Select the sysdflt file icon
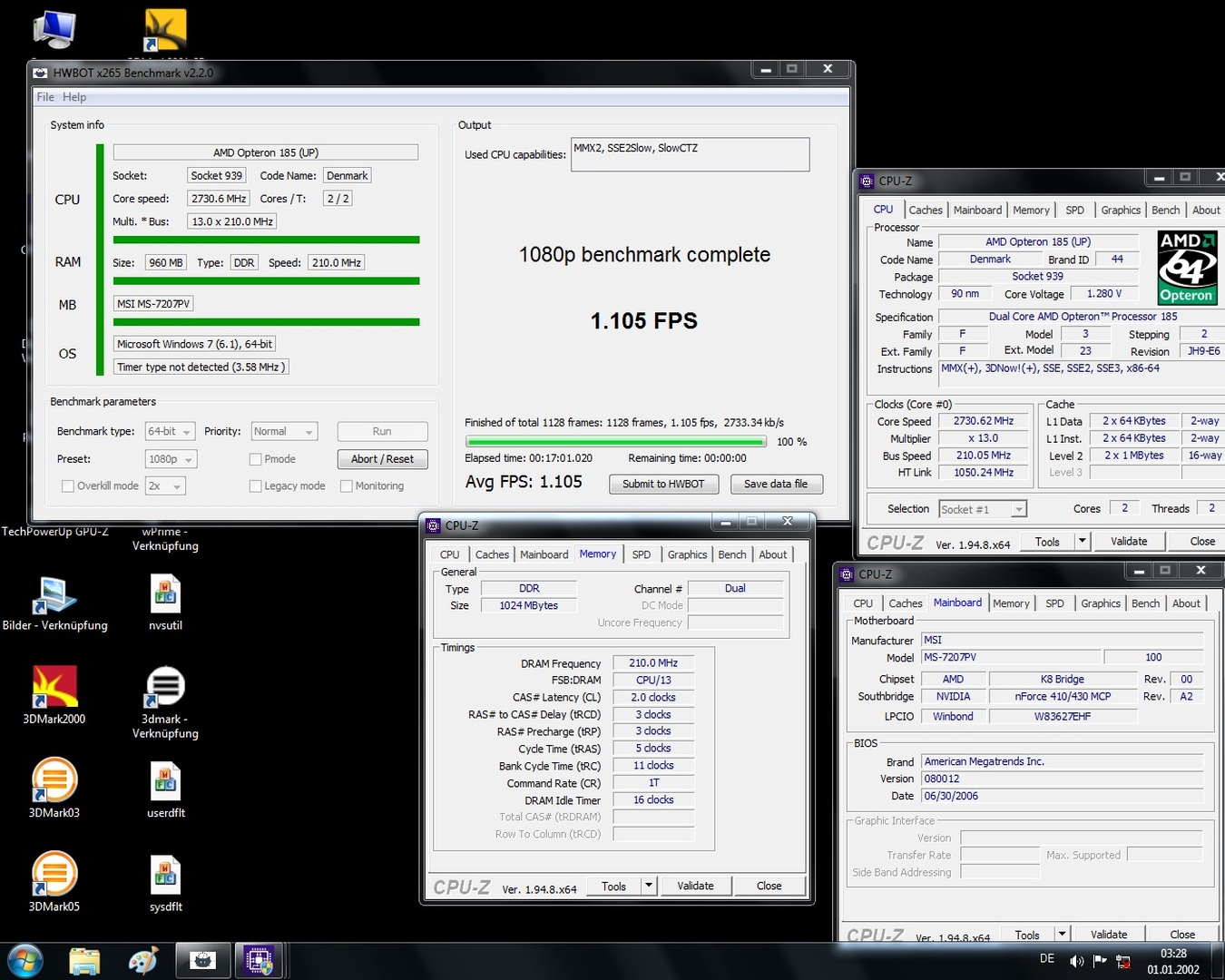The width and height of the screenshot is (1225, 980). (166, 876)
